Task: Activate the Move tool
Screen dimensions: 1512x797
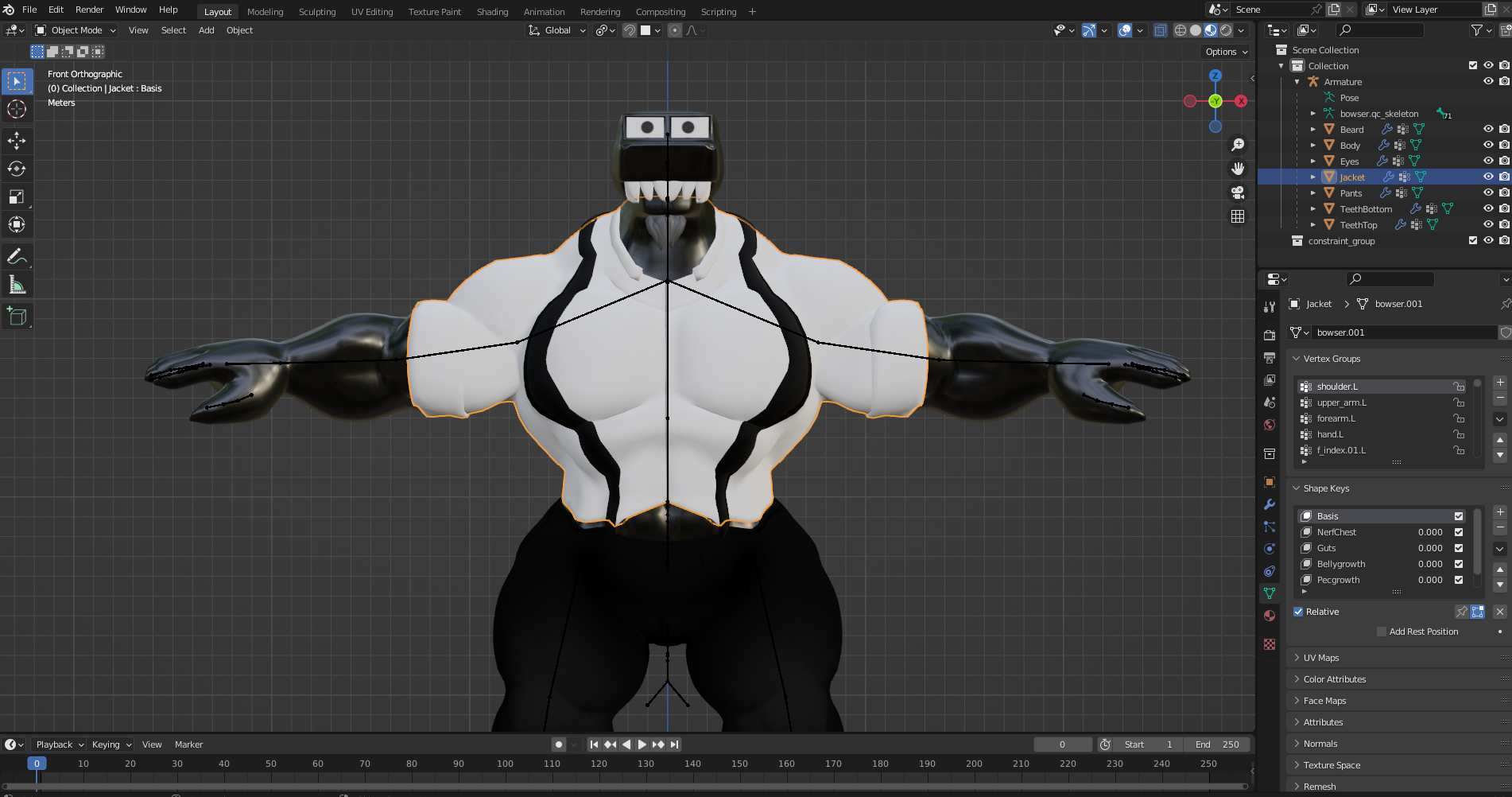Action: [x=17, y=141]
